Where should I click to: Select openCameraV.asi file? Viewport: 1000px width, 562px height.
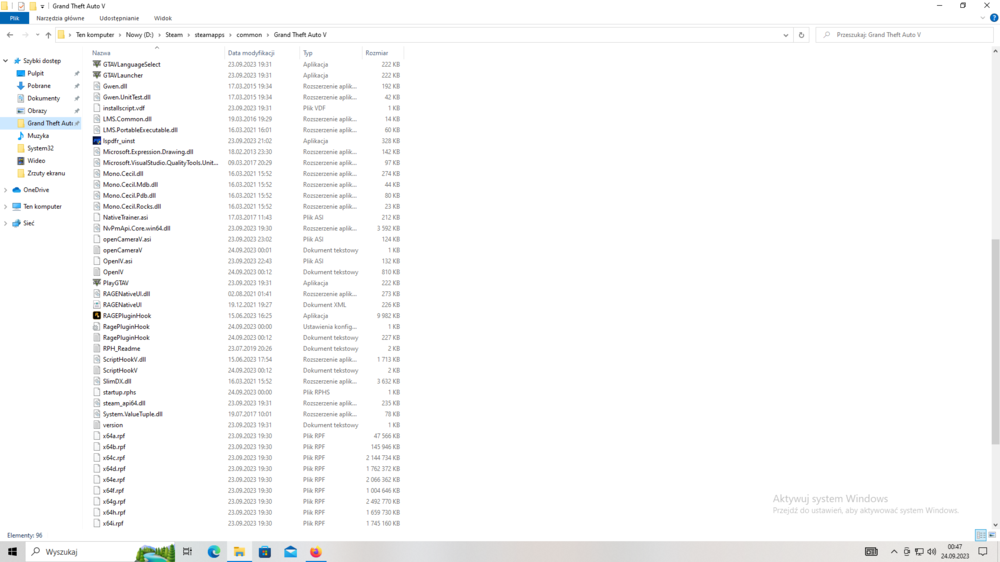pos(127,239)
